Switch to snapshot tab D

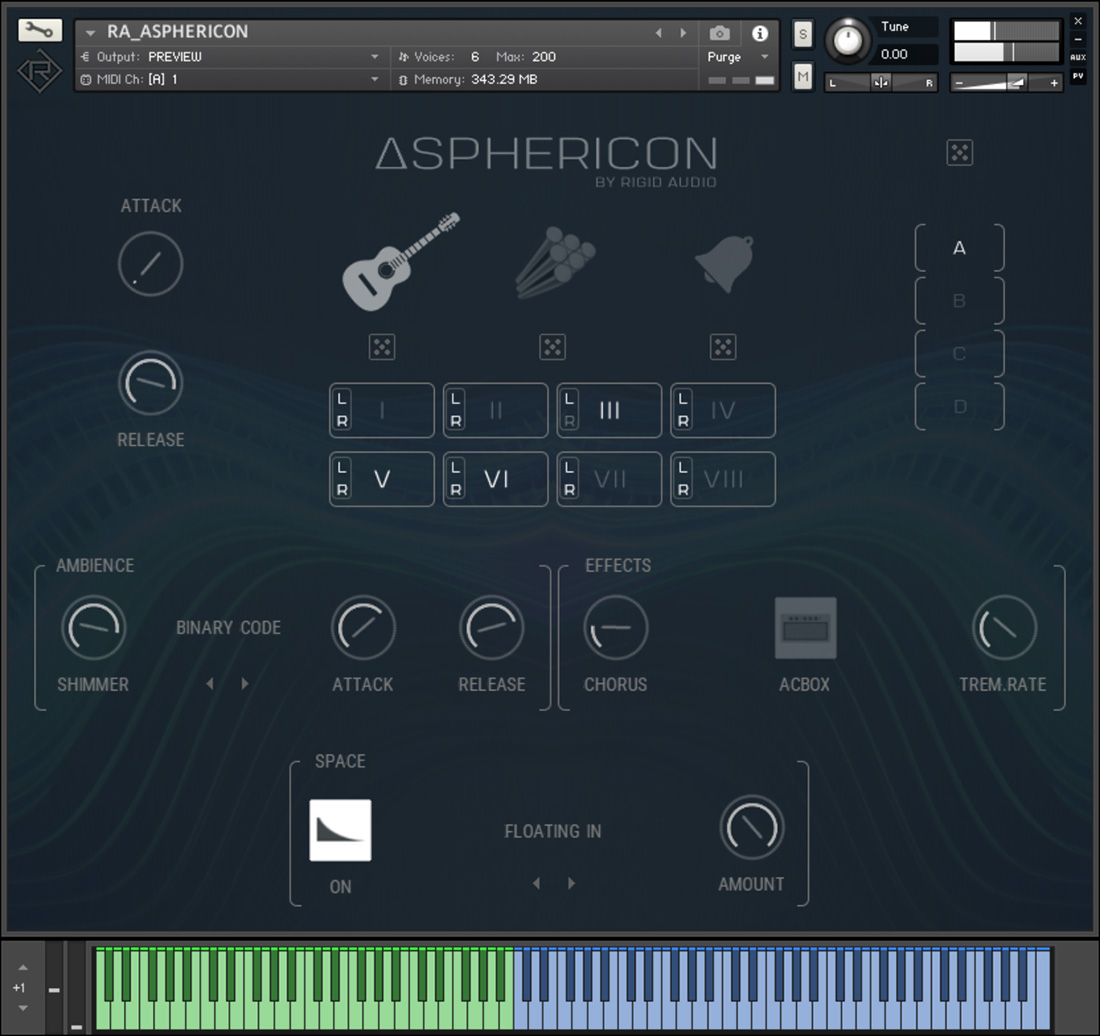[960, 407]
